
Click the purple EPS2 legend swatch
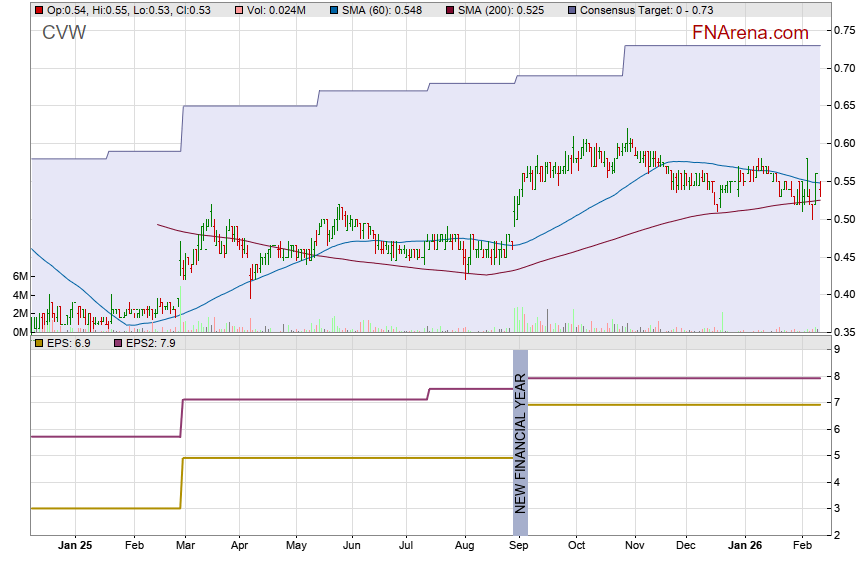click(116, 343)
